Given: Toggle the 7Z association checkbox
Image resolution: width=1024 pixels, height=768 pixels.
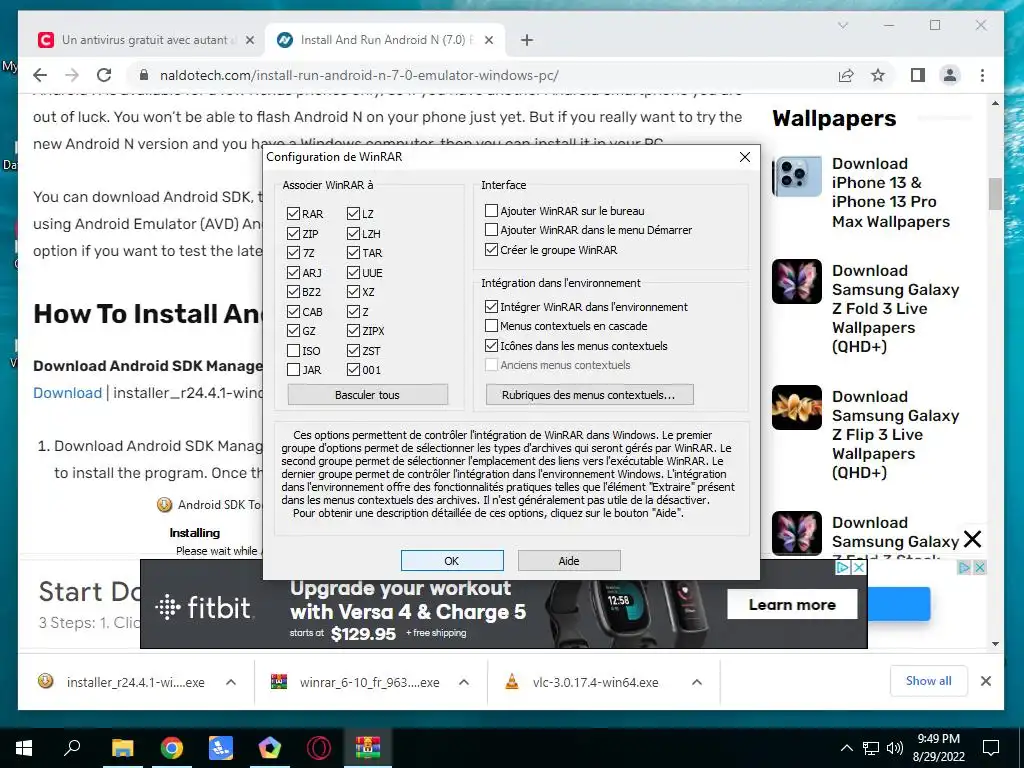Looking at the screenshot, I should click(293, 253).
